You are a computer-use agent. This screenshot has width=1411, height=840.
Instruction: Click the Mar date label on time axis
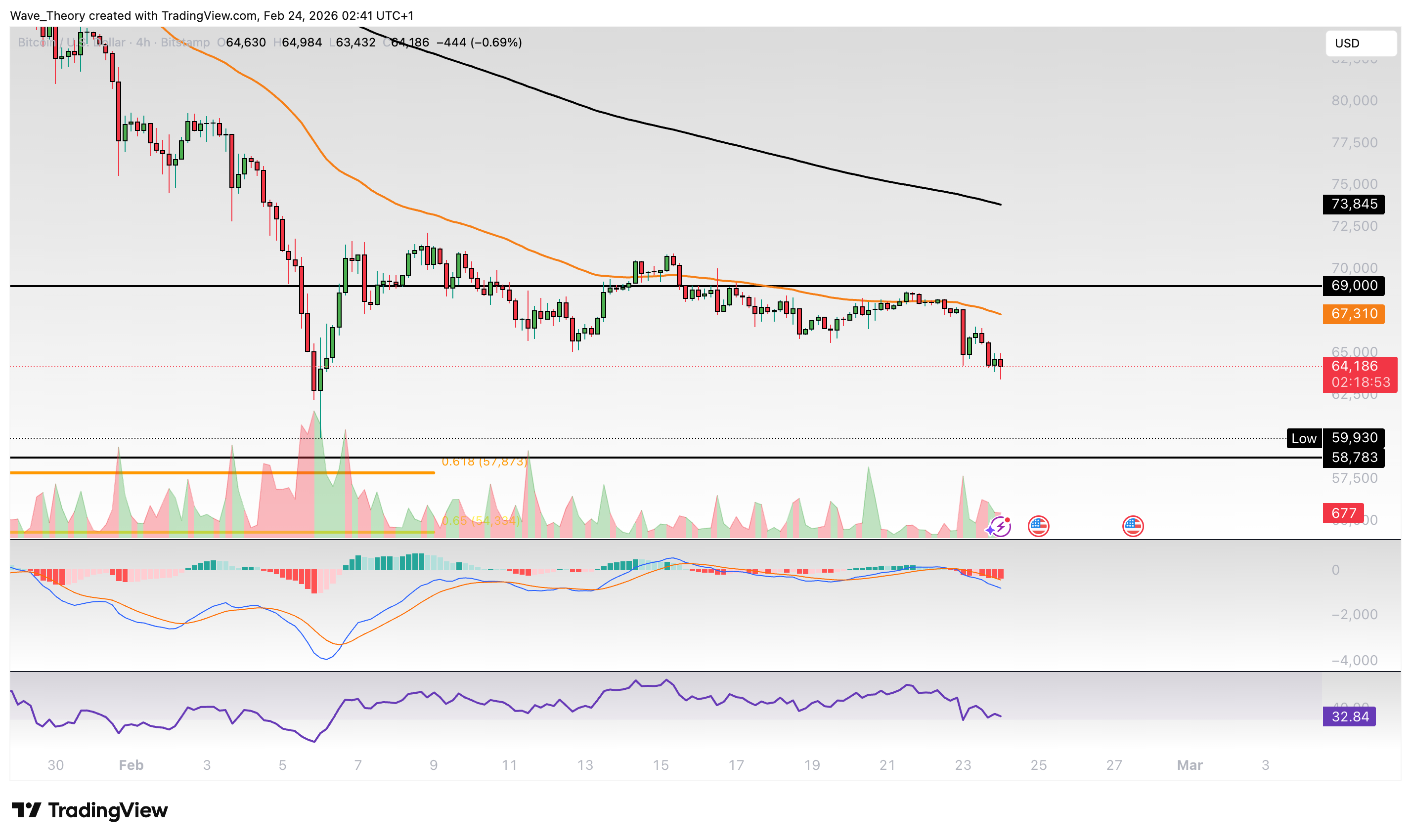(1189, 765)
